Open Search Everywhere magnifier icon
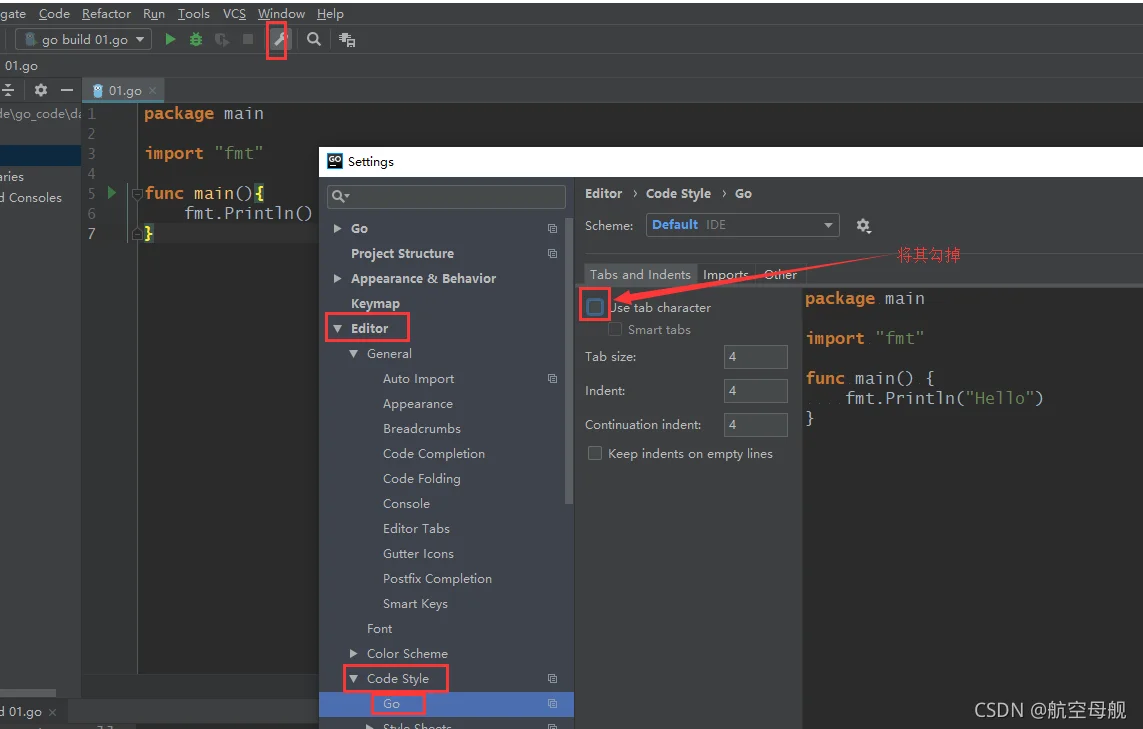 (x=313, y=39)
